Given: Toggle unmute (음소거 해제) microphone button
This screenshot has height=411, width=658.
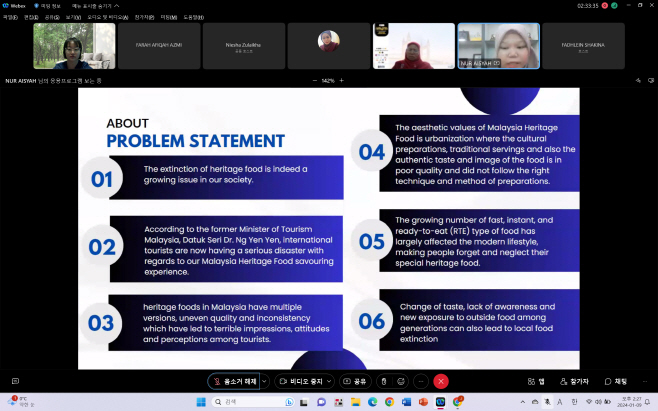Looking at the screenshot, I should 234,381.
